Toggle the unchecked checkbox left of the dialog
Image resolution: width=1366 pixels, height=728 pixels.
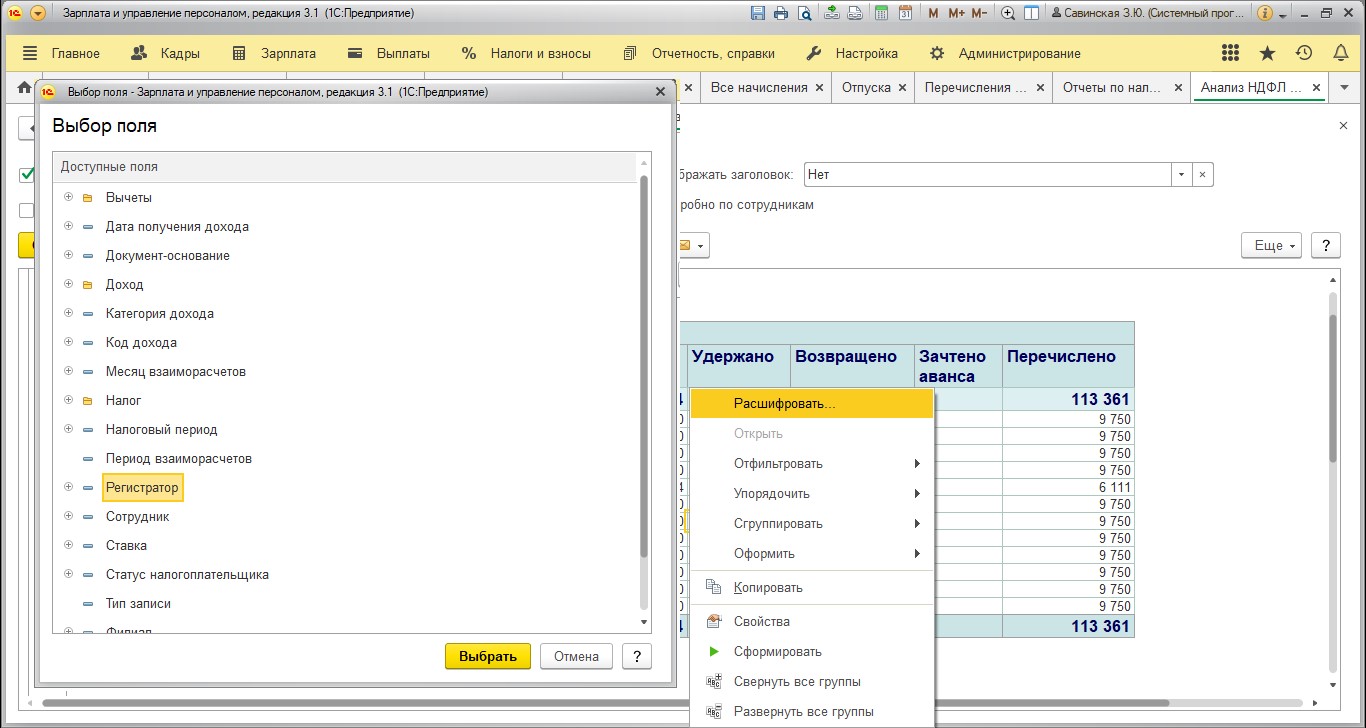27,210
